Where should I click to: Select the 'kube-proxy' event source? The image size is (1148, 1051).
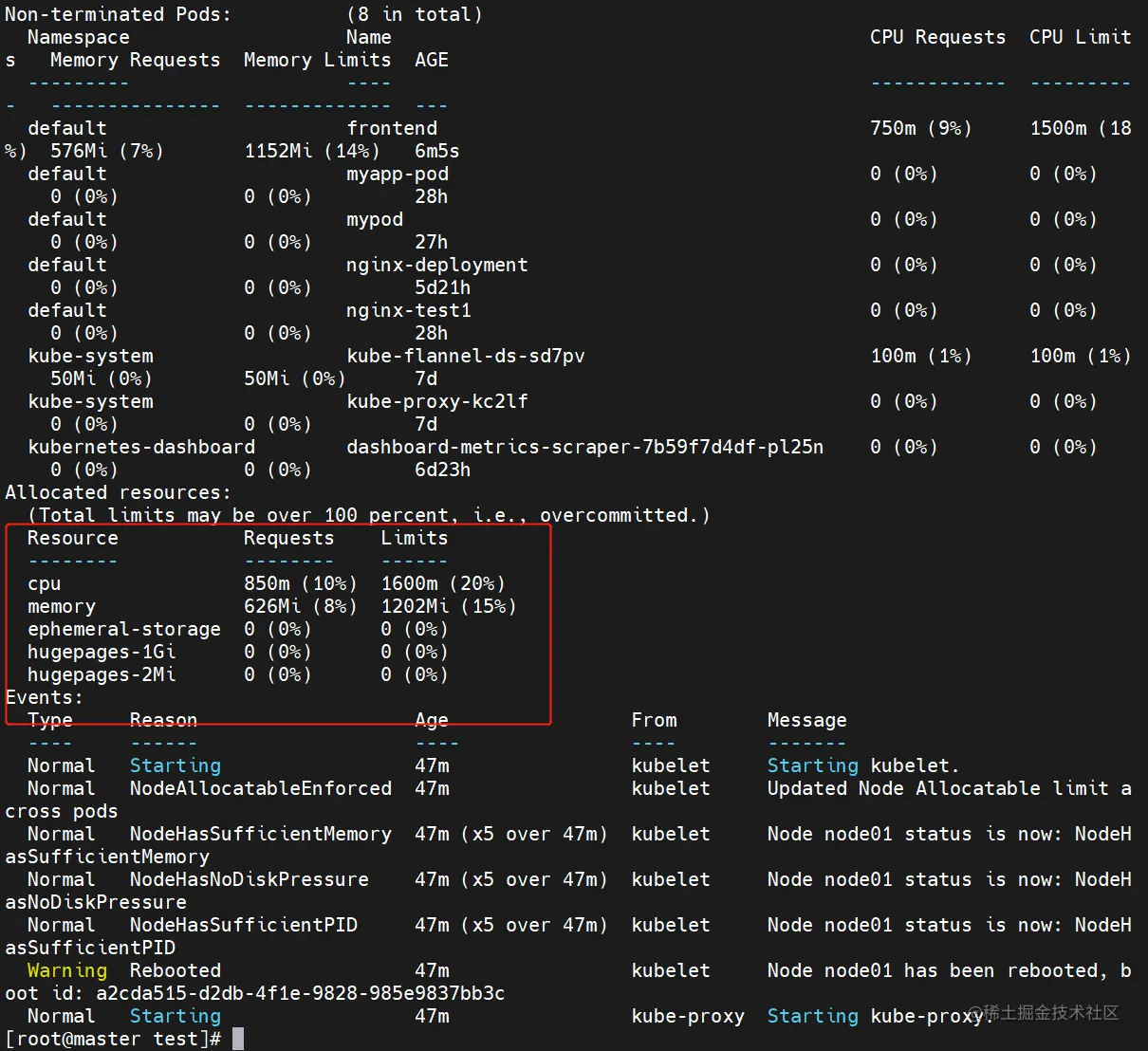pyautogui.click(x=688, y=1017)
